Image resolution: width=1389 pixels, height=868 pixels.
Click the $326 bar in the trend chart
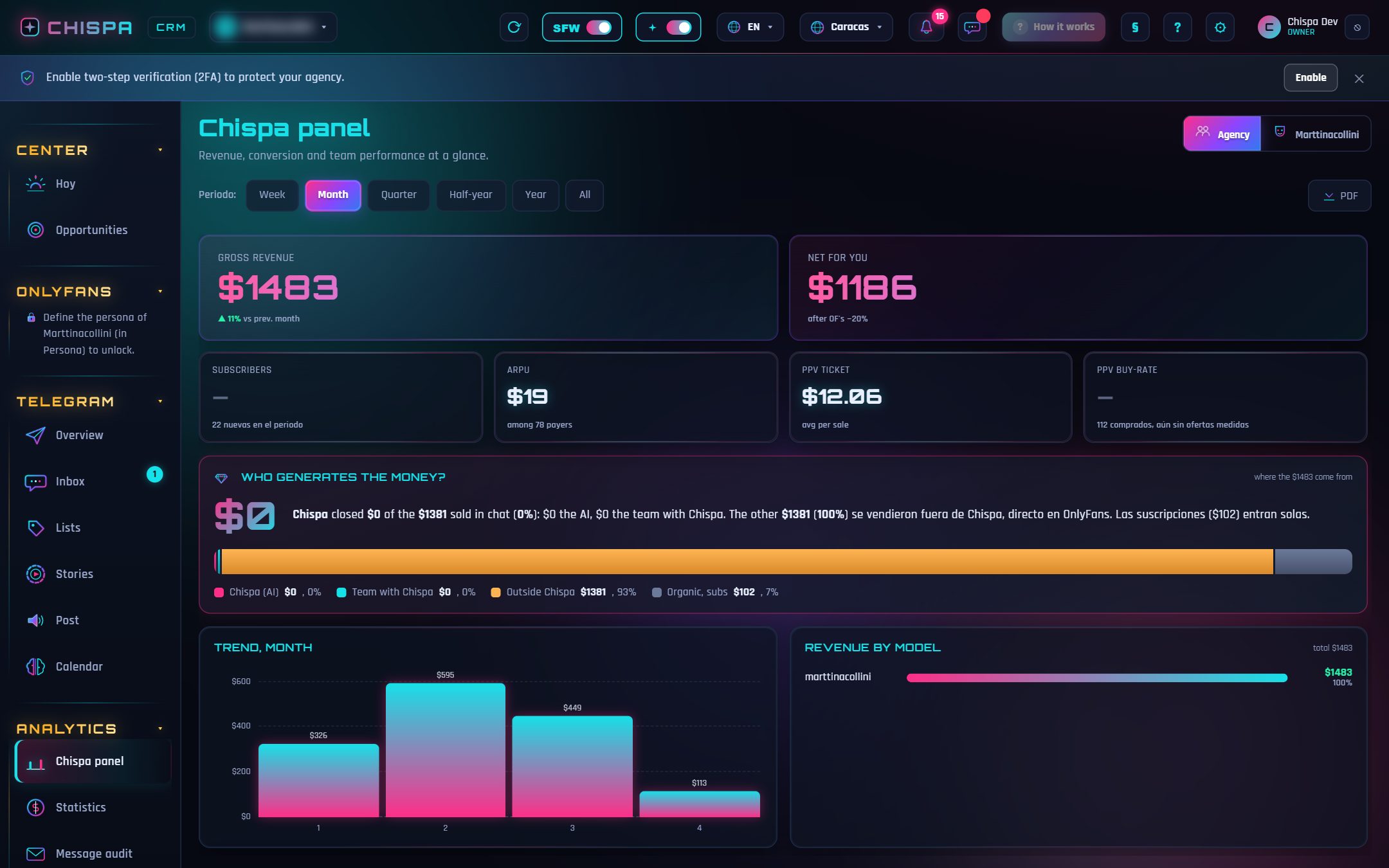coord(318,781)
